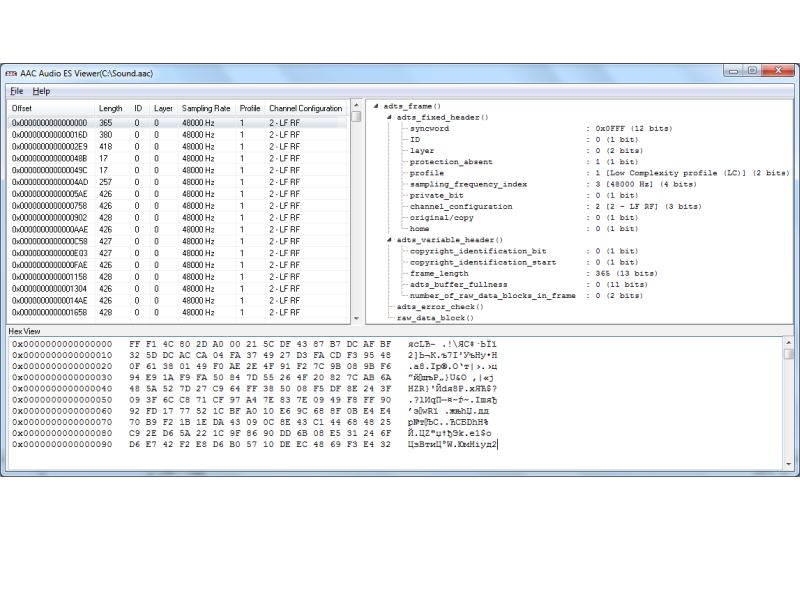
Task: Click Hex View scrollbar up arrow
Action: [788, 343]
